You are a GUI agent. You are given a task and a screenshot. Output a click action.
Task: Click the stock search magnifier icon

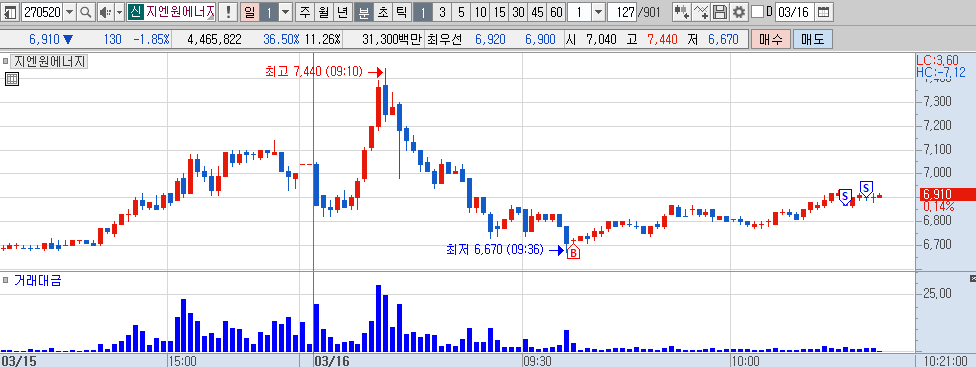[x=86, y=12]
